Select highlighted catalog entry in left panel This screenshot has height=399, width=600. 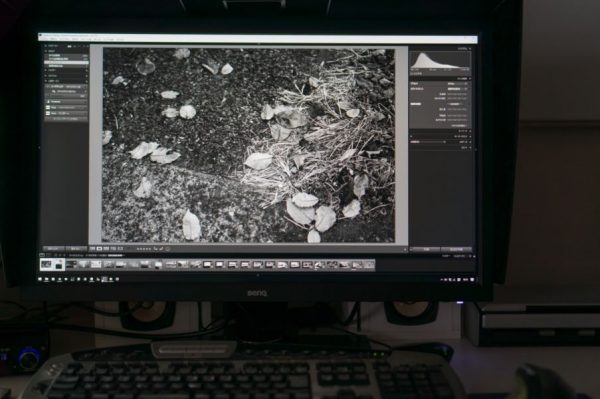(66, 62)
